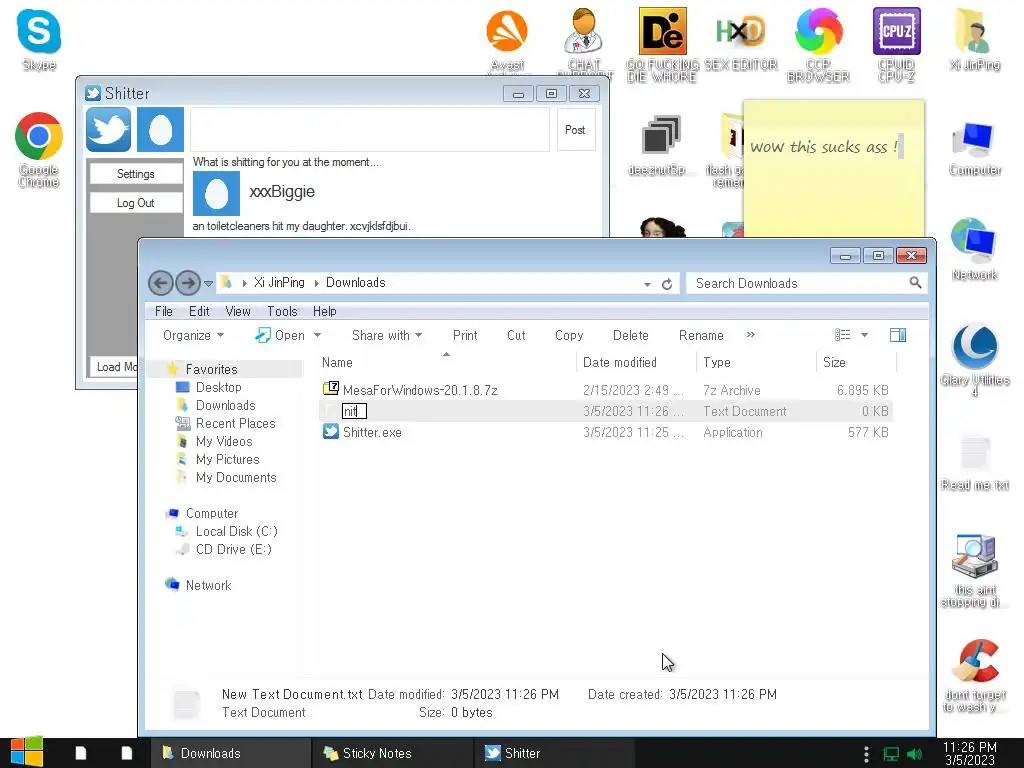Open the View menu
This screenshot has height=768, width=1024.
click(238, 312)
